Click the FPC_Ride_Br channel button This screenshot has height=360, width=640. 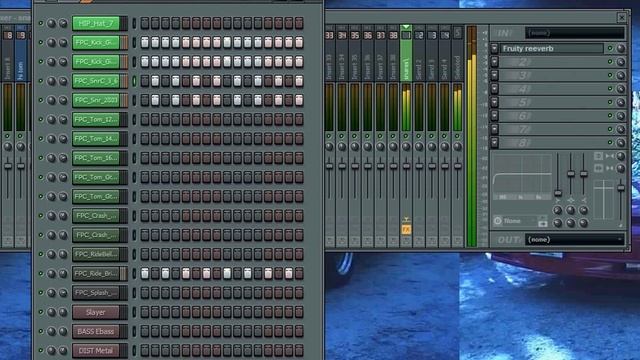click(96, 273)
